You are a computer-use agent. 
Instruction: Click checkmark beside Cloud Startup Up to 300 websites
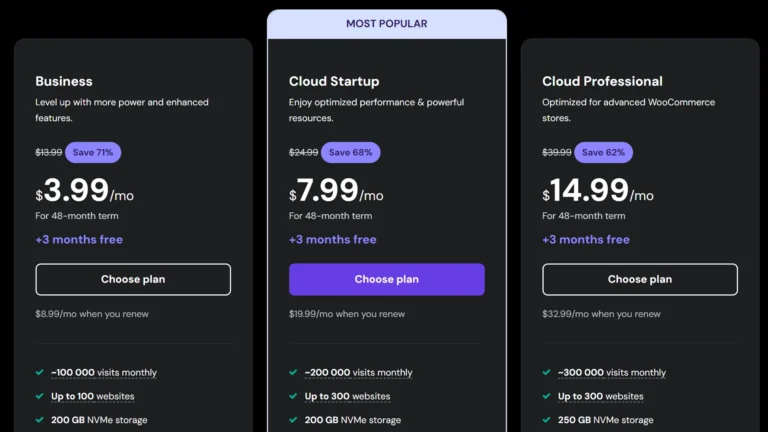(x=293, y=396)
